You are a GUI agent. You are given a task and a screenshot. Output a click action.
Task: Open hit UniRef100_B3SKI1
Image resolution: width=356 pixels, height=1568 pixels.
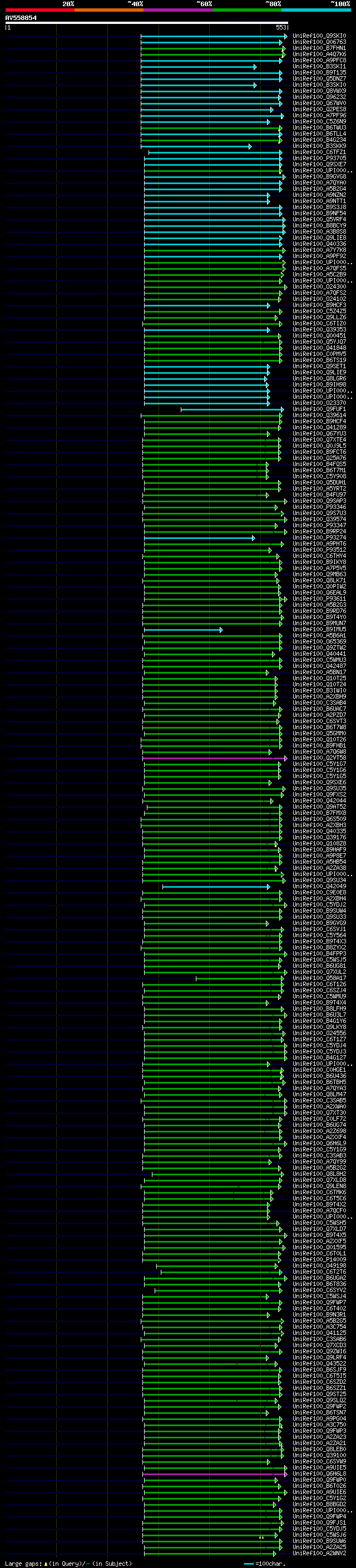coord(319,66)
